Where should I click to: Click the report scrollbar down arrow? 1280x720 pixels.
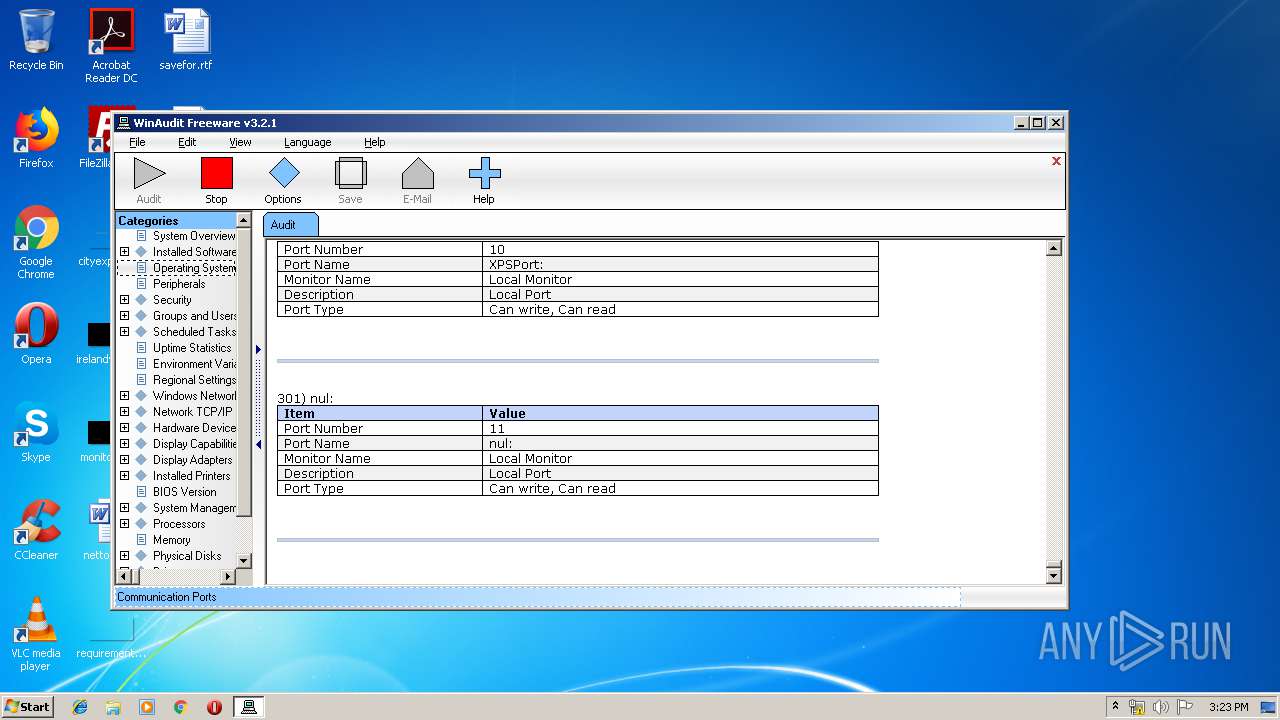click(x=1053, y=575)
